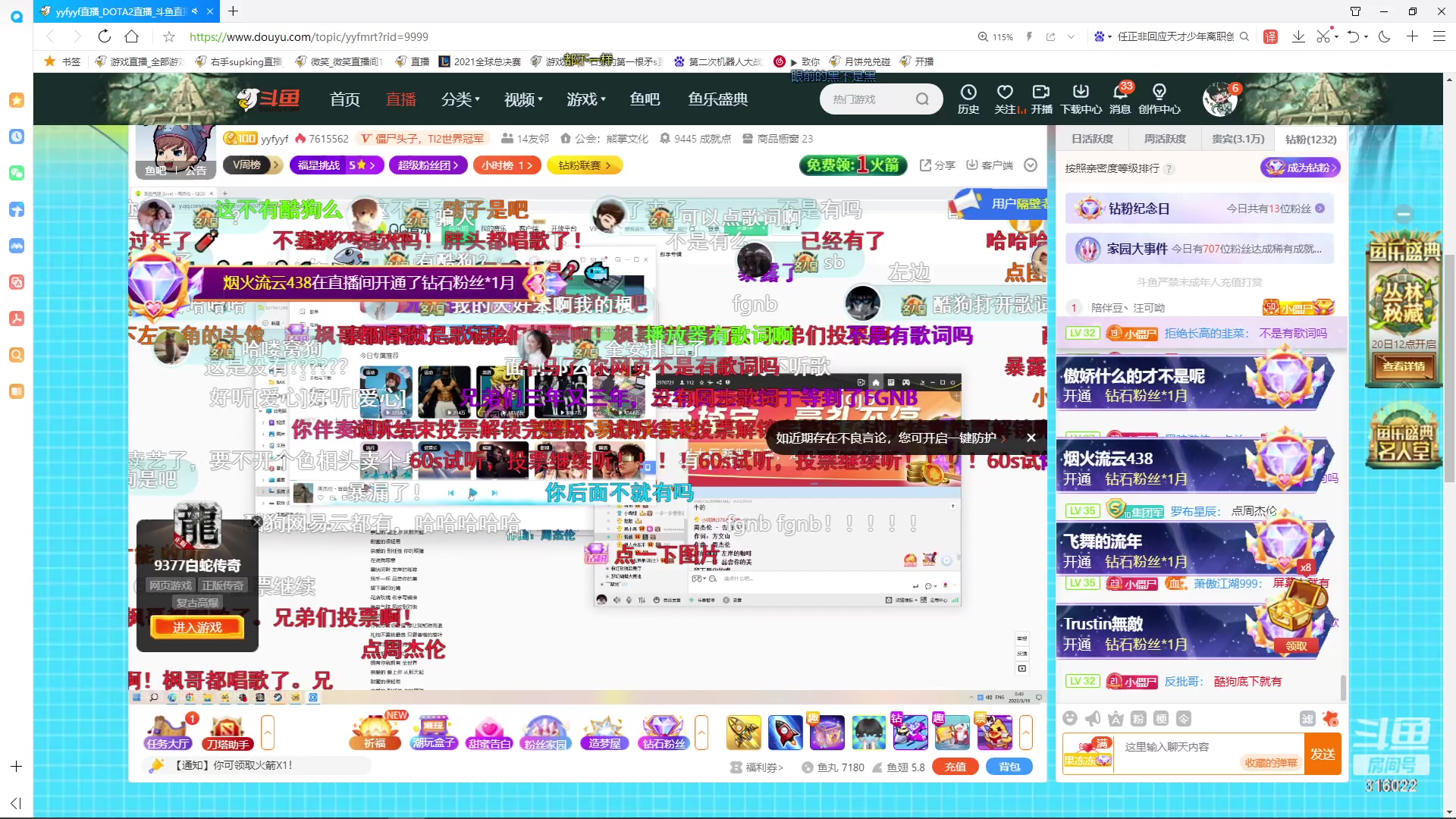Click 进入游戏 in the game ad

[197, 627]
